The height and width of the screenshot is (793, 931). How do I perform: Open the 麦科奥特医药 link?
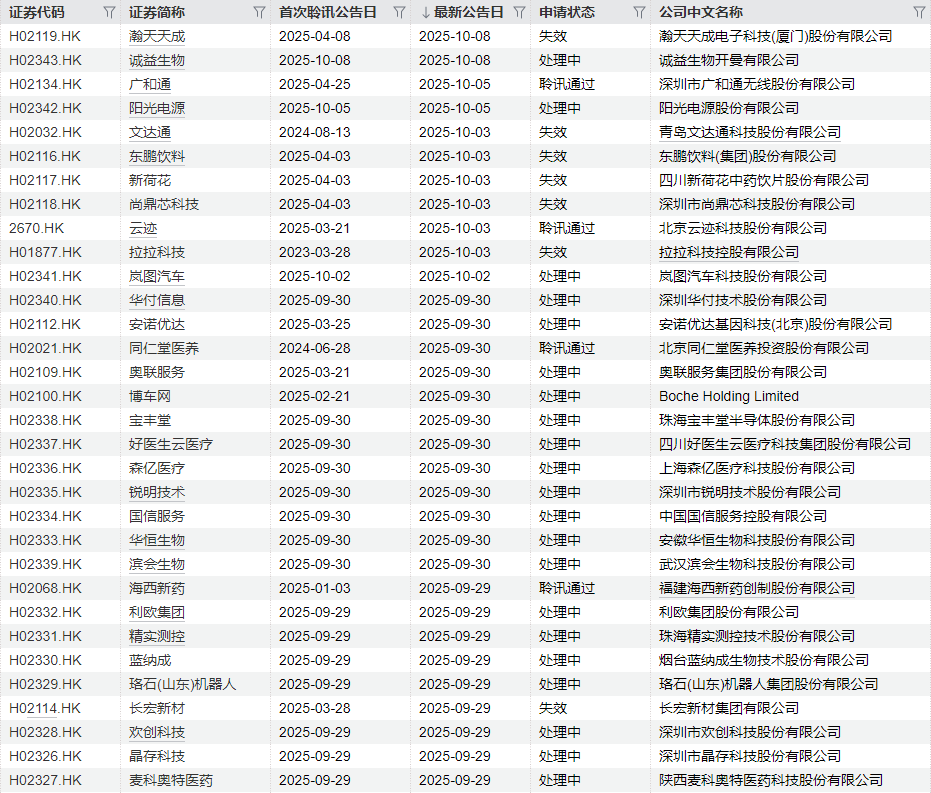coord(171,780)
